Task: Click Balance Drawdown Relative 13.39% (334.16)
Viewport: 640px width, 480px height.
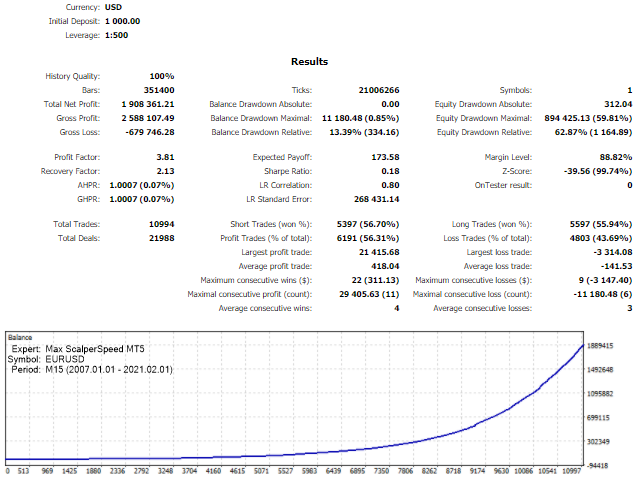Action: [x=364, y=132]
